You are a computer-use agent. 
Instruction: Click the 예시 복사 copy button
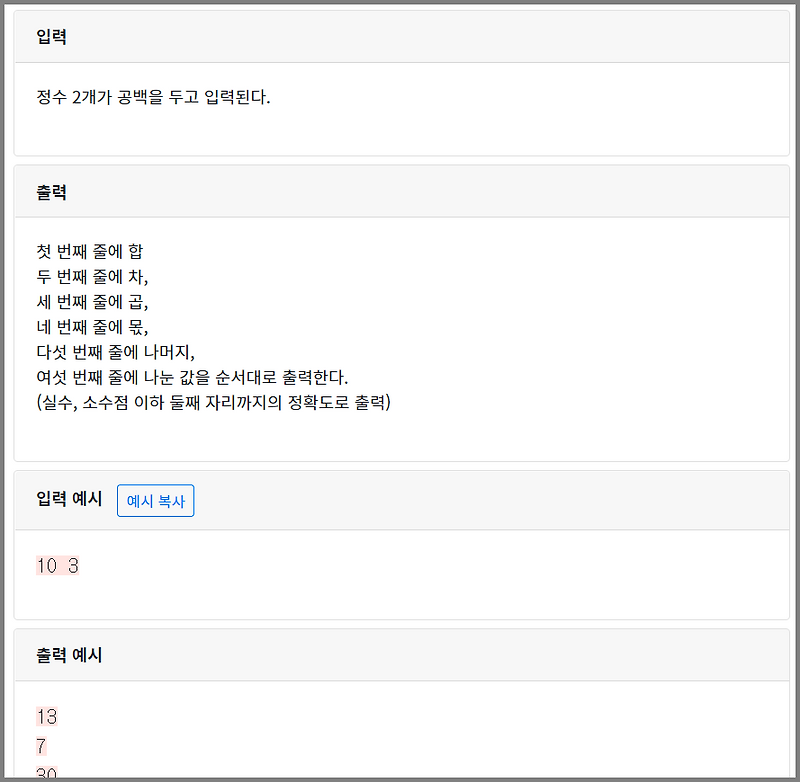155,500
